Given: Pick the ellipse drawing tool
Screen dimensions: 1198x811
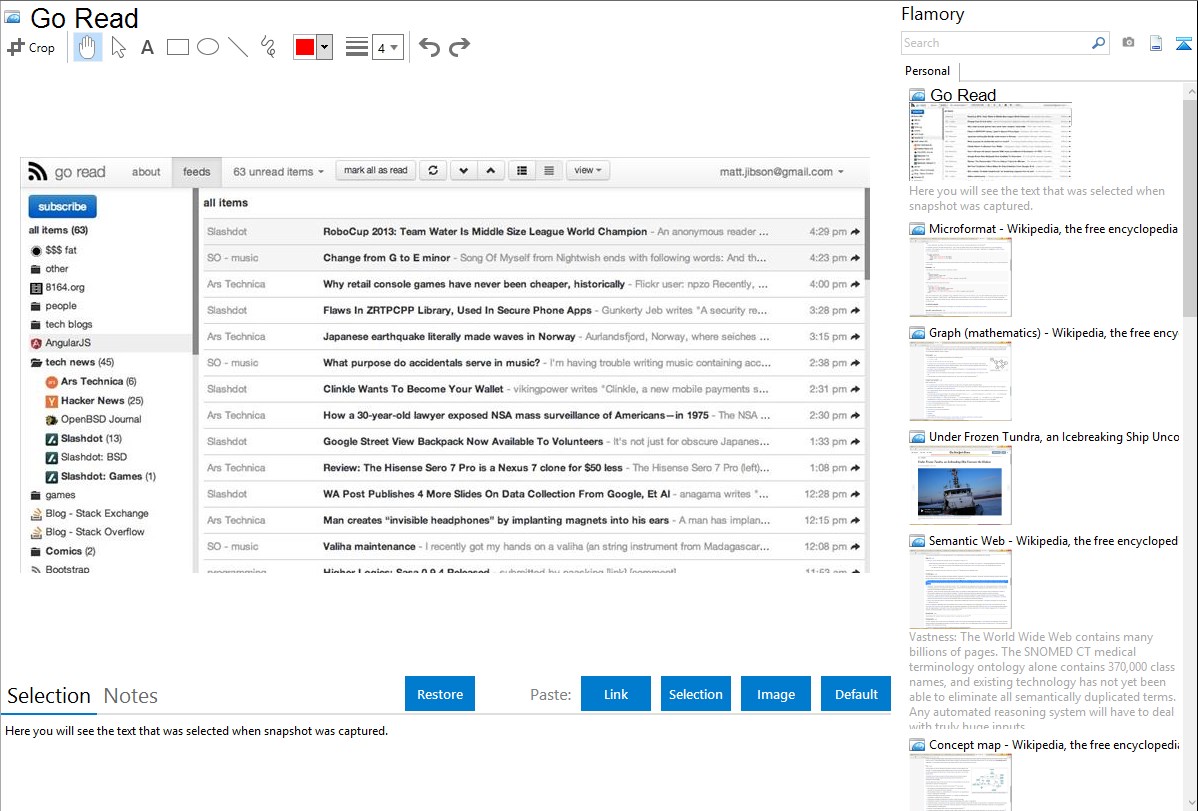Looking at the screenshot, I should click(x=208, y=47).
